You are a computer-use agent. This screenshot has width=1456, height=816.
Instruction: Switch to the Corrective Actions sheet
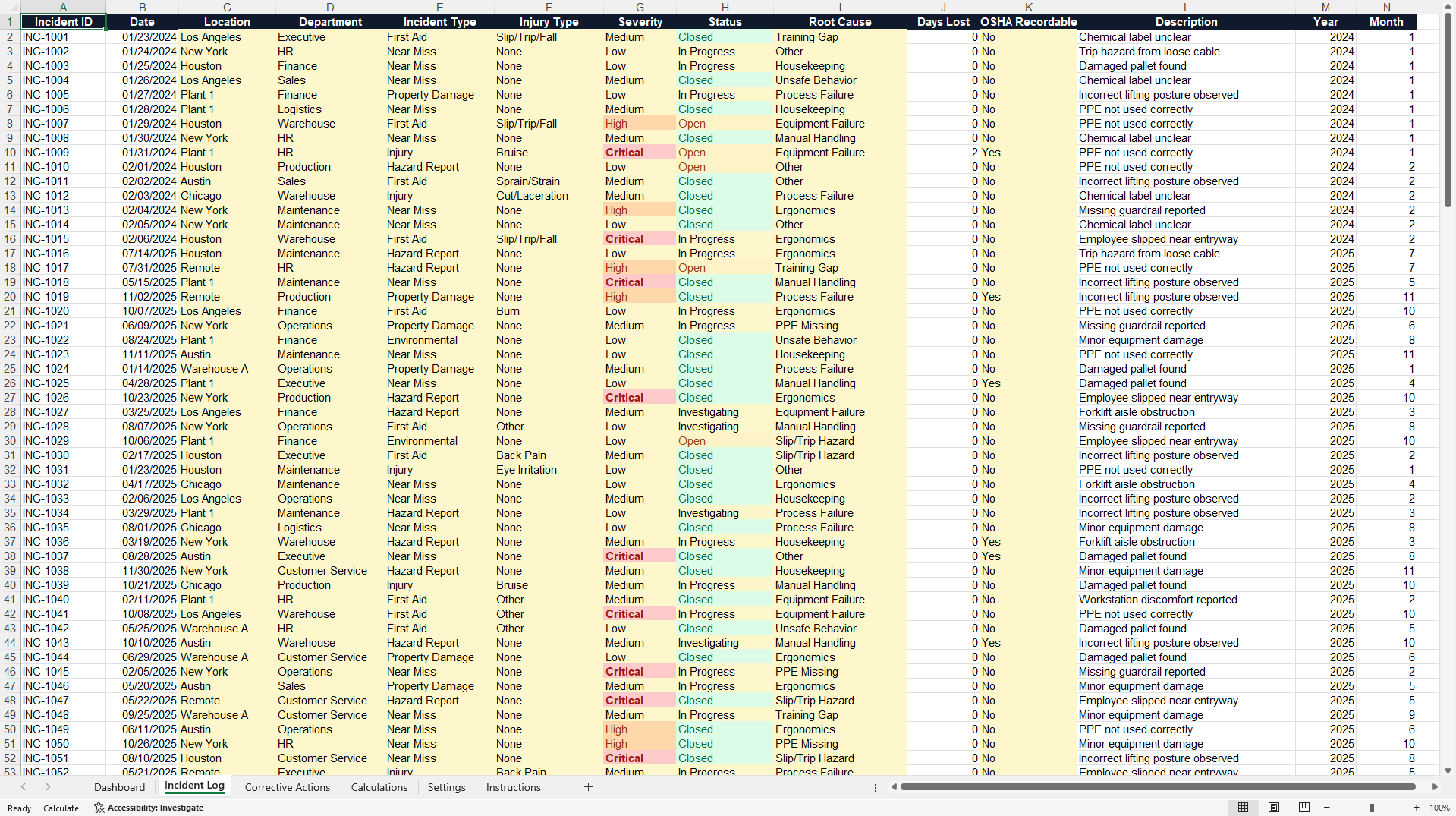coord(288,787)
